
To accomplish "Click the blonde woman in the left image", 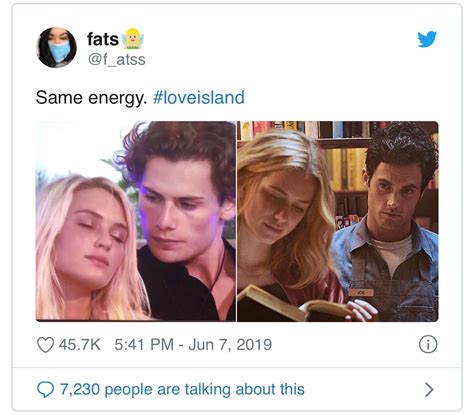I will [92, 248].
